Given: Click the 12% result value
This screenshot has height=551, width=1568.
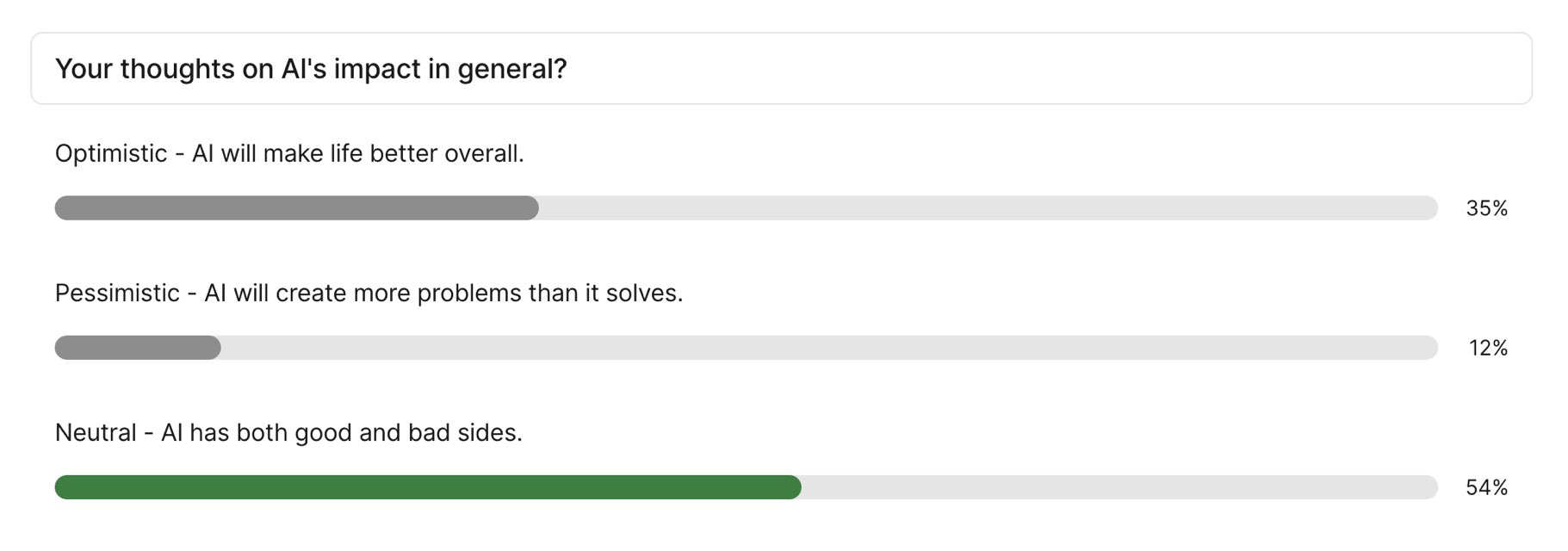Looking at the screenshot, I should [x=1488, y=348].
